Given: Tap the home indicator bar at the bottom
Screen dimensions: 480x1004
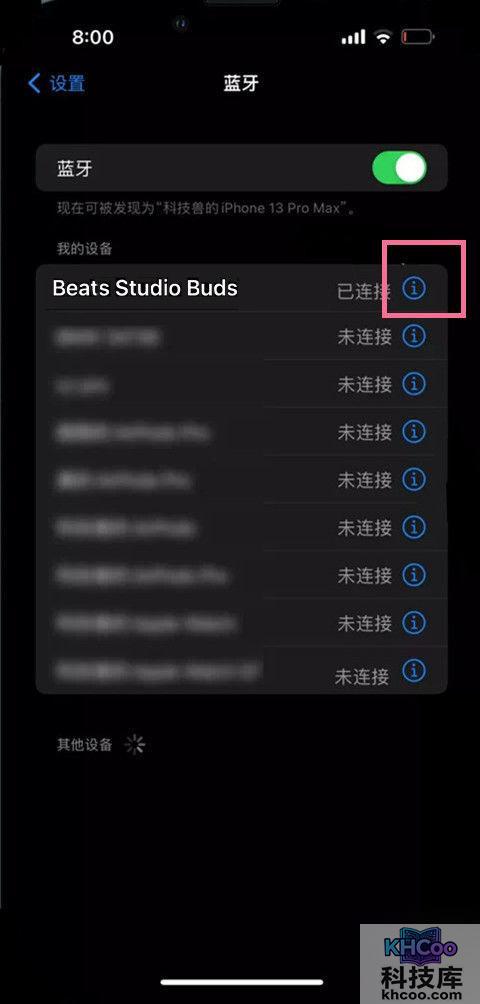Looking at the screenshot, I should point(242,982).
